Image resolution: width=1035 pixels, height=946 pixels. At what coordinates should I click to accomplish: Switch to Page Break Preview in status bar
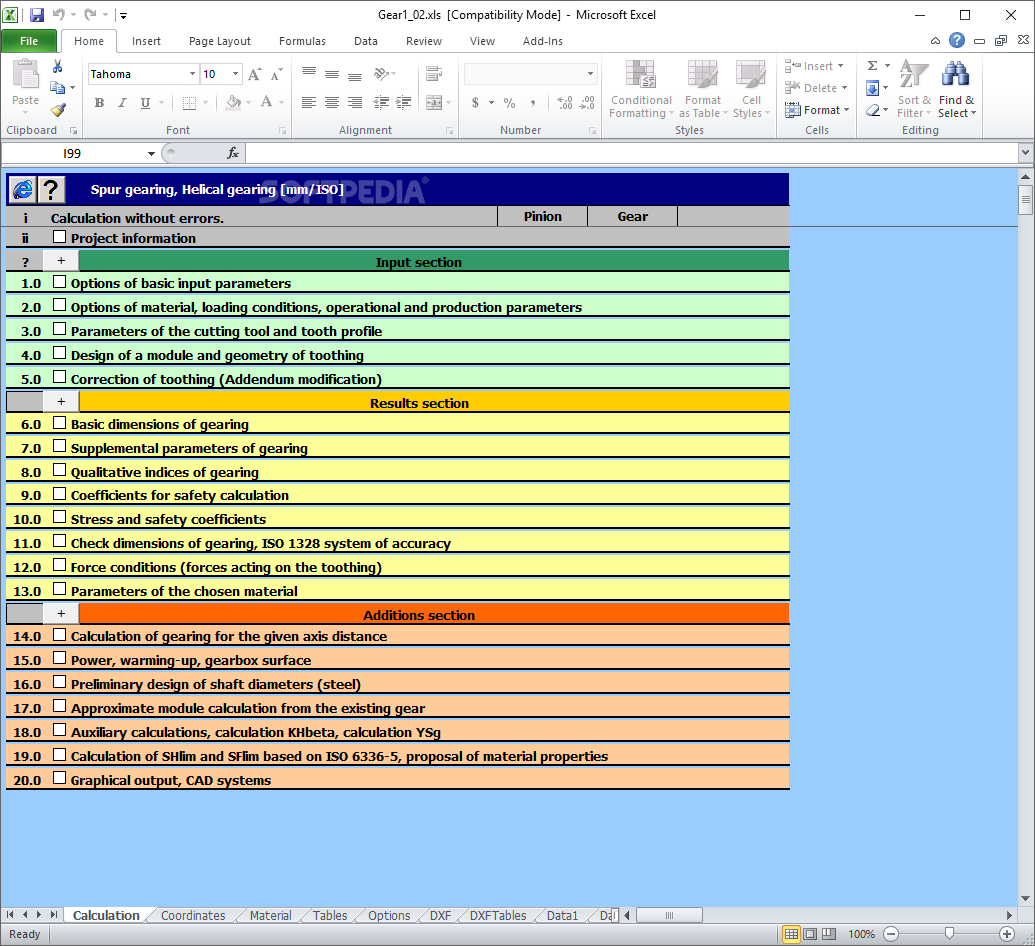pos(828,933)
